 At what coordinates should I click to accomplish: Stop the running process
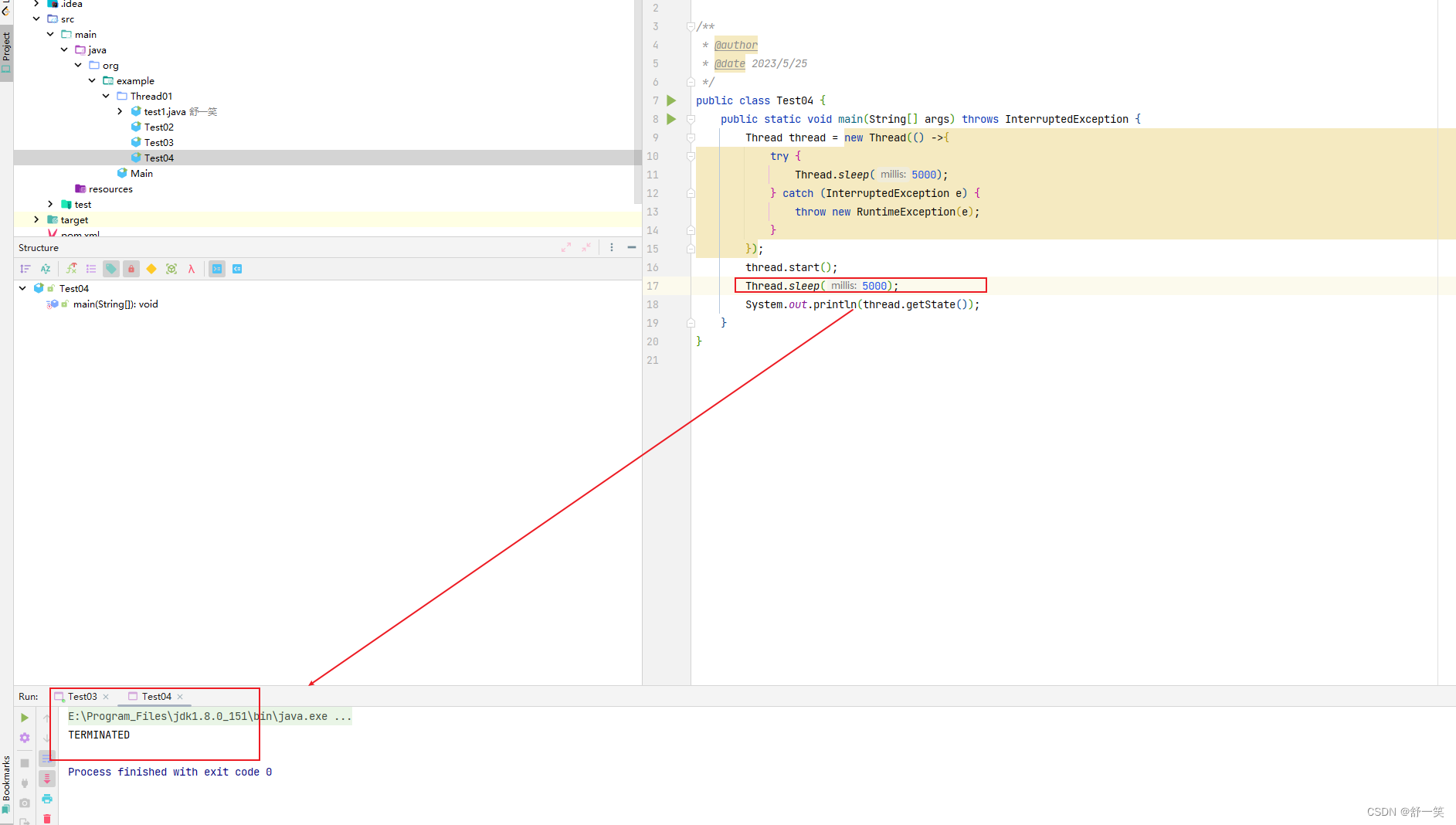(x=25, y=762)
